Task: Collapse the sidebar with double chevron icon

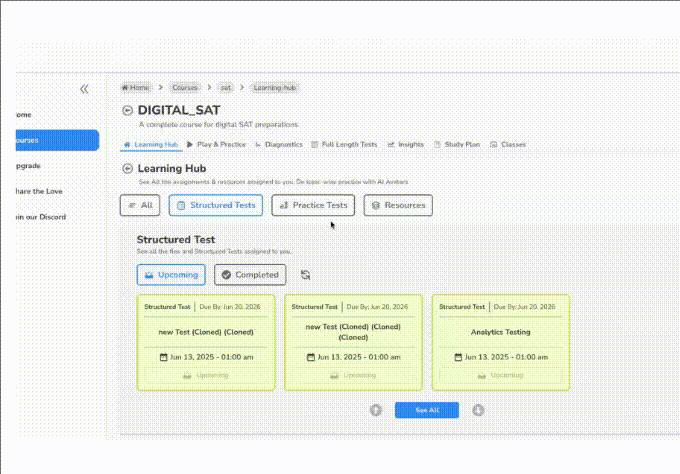Action: click(84, 89)
